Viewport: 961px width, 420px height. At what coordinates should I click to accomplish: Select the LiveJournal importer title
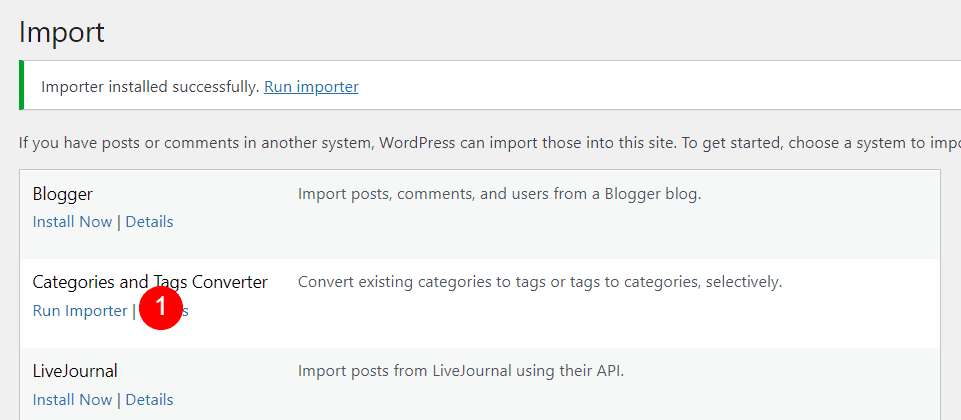[x=75, y=371]
